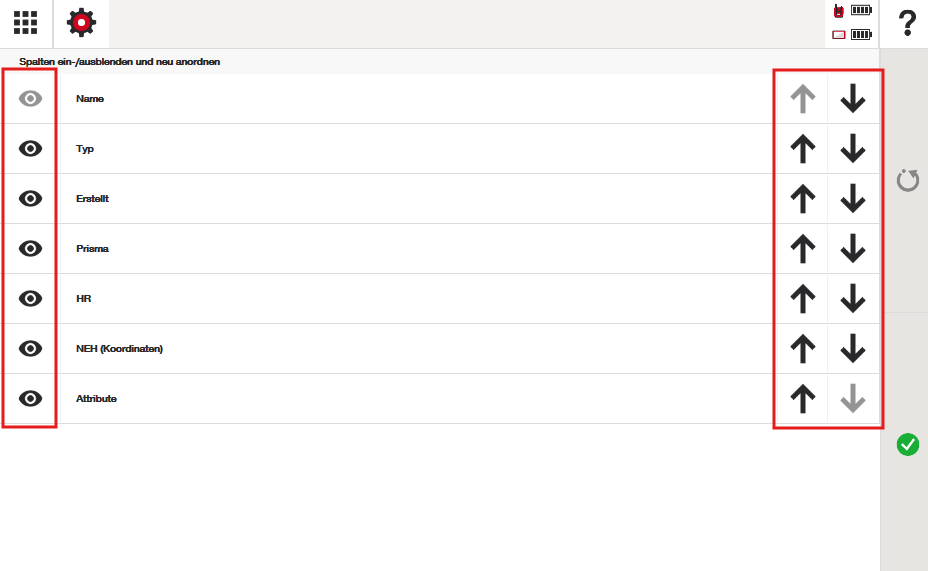The width and height of the screenshot is (928, 571).
Task: Toggle visibility of the Erstellt column
Action: (31, 199)
